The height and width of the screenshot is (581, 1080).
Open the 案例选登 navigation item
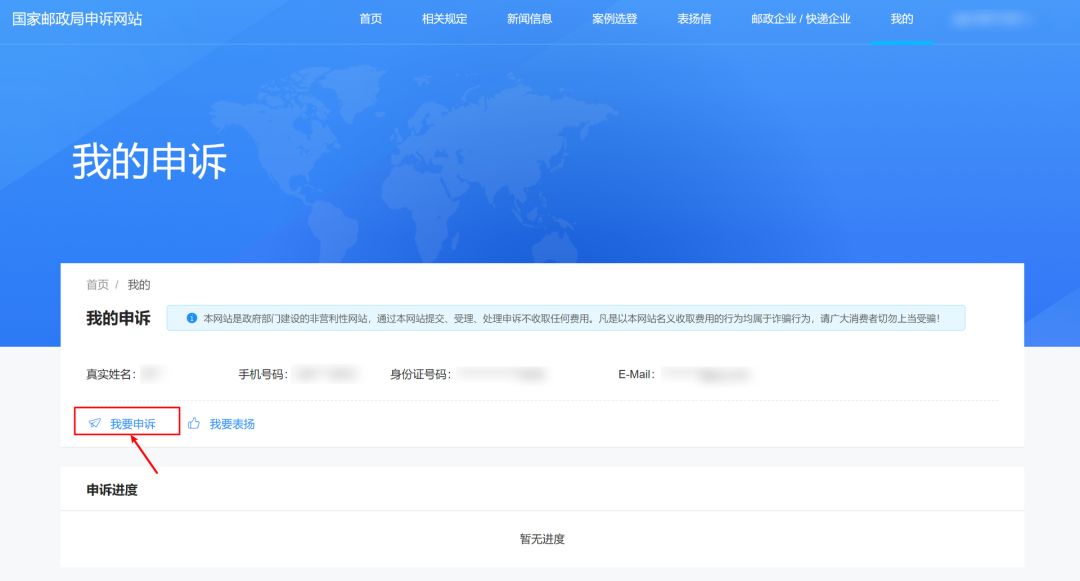(614, 19)
